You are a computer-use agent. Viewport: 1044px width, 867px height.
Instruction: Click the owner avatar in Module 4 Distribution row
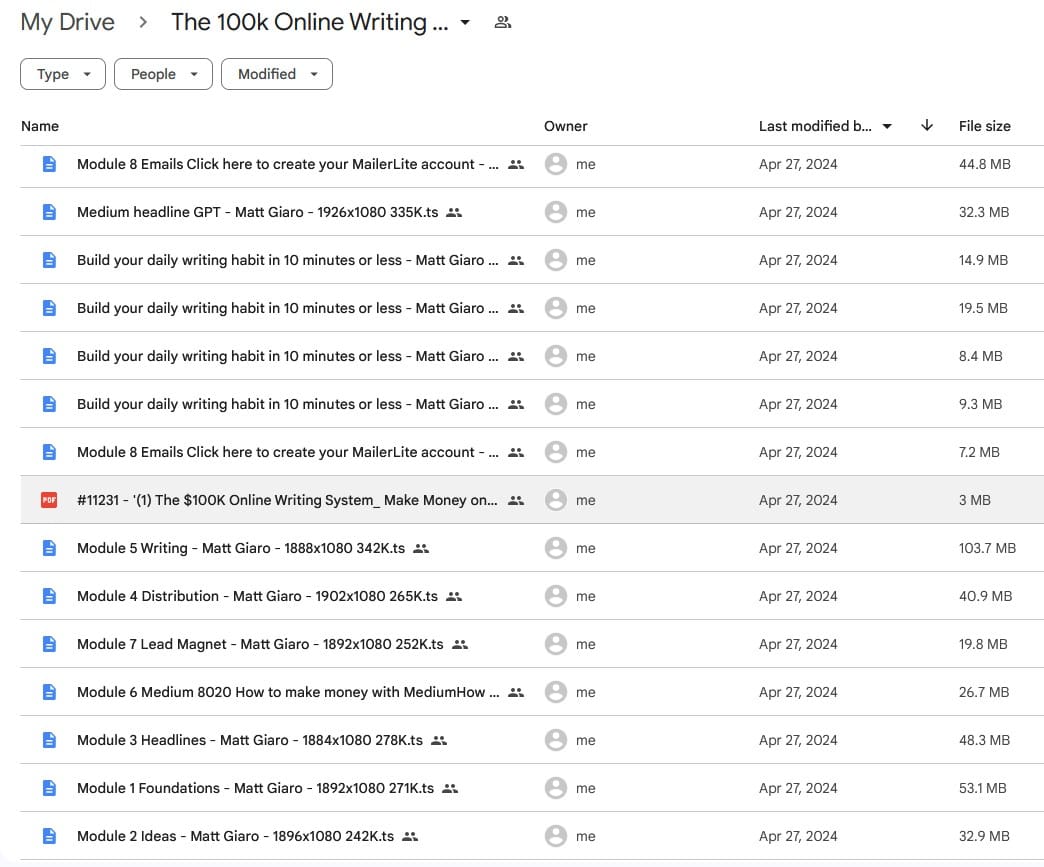555,596
